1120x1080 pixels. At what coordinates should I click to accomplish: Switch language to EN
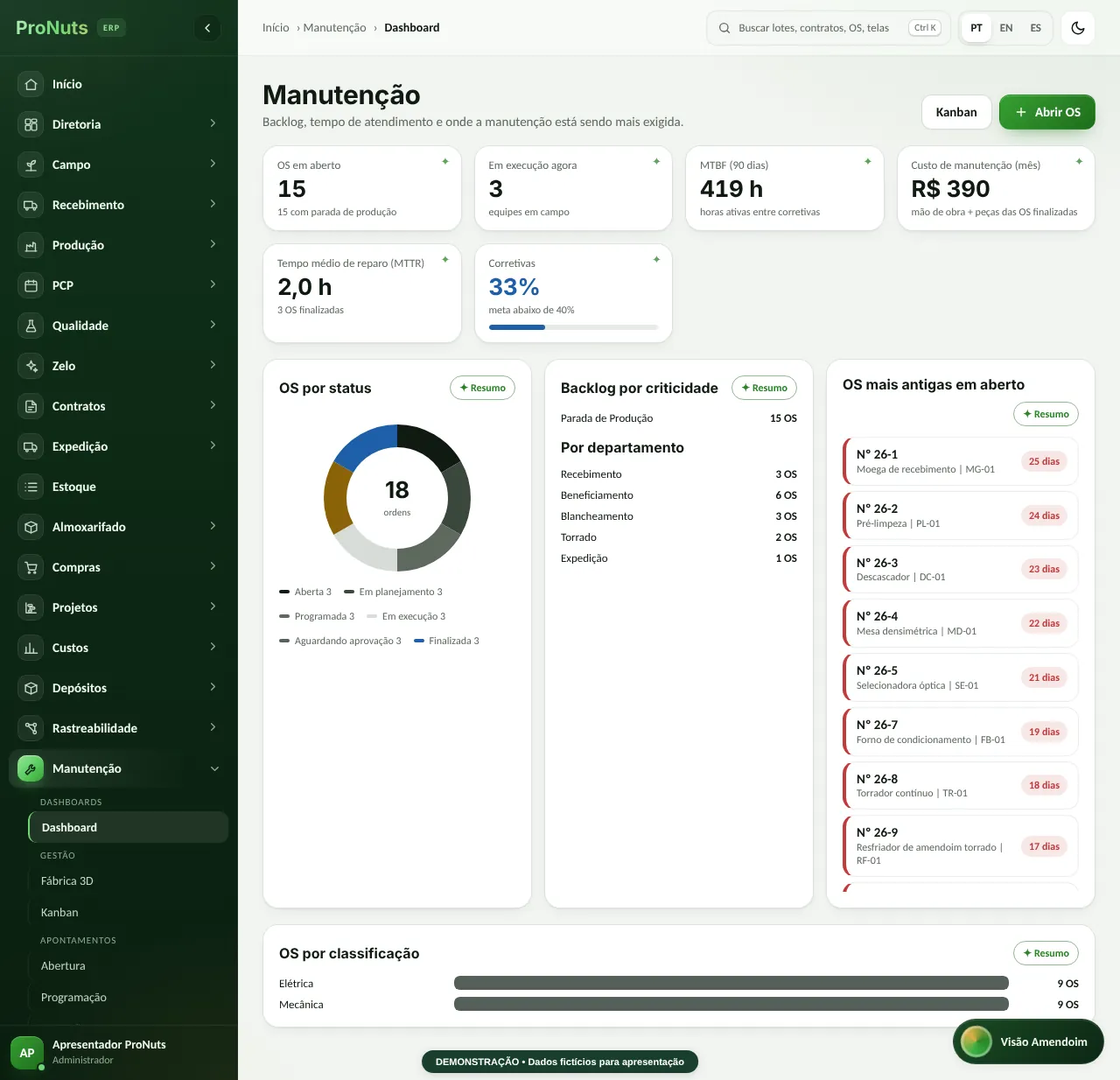(1006, 28)
